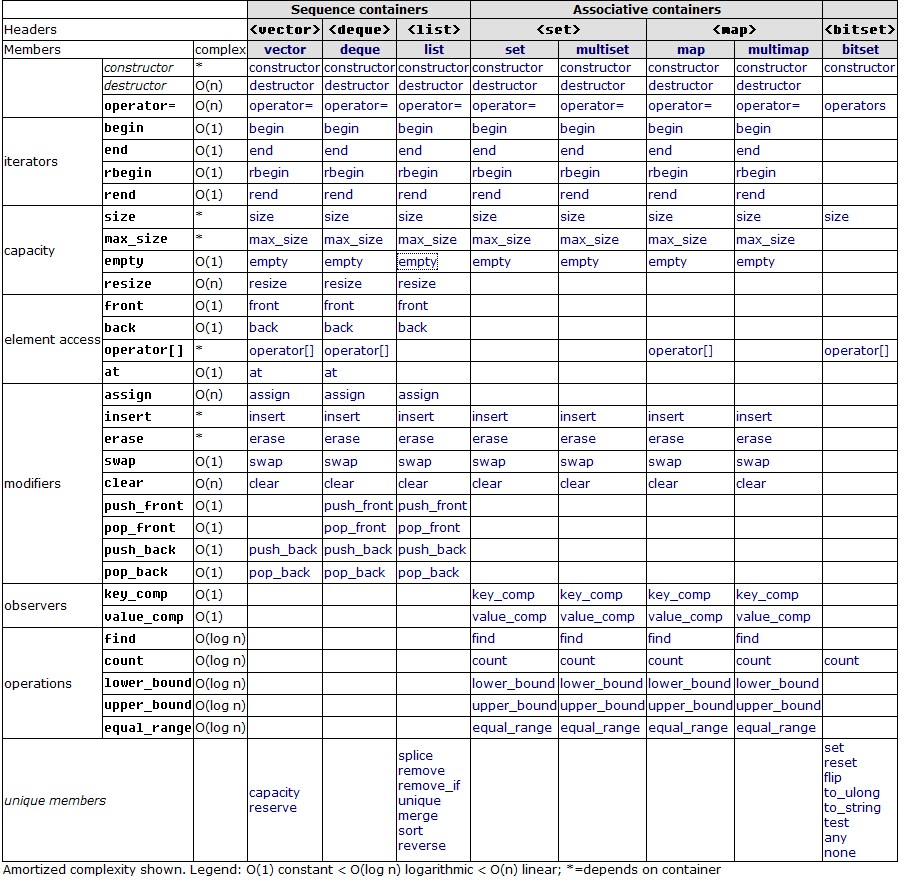Click the erase link in set column
This screenshot has width=905, height=883.
490,439
